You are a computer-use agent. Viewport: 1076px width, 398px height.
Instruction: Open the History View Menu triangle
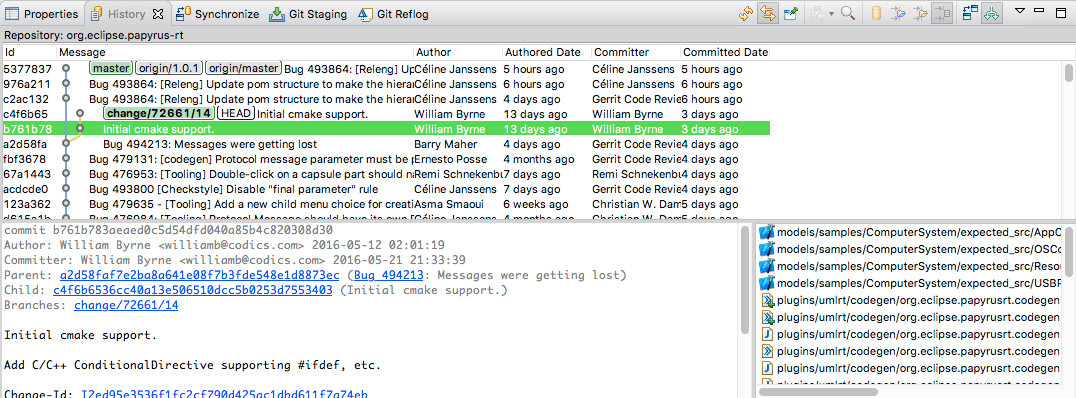(1020, 11)
